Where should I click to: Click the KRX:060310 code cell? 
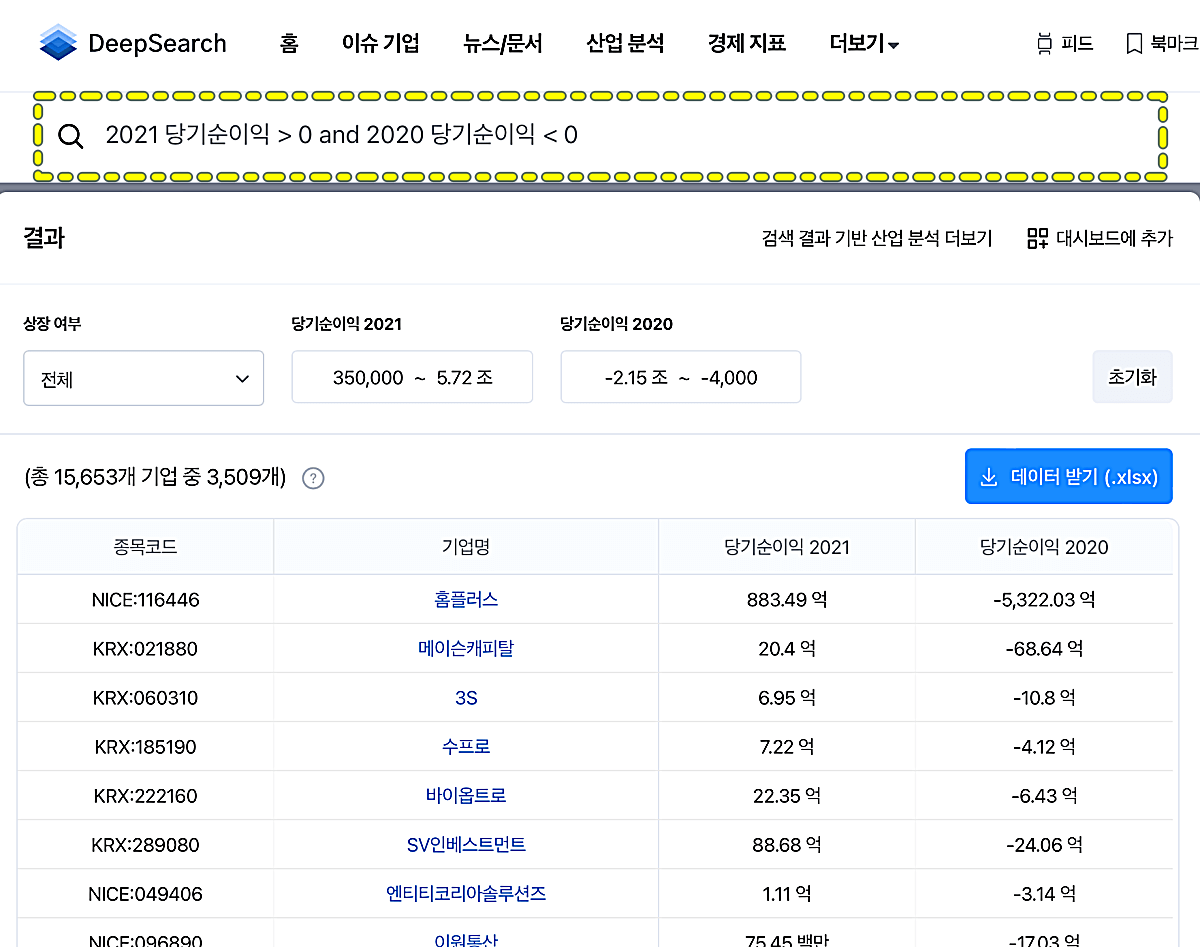point(146,698)
